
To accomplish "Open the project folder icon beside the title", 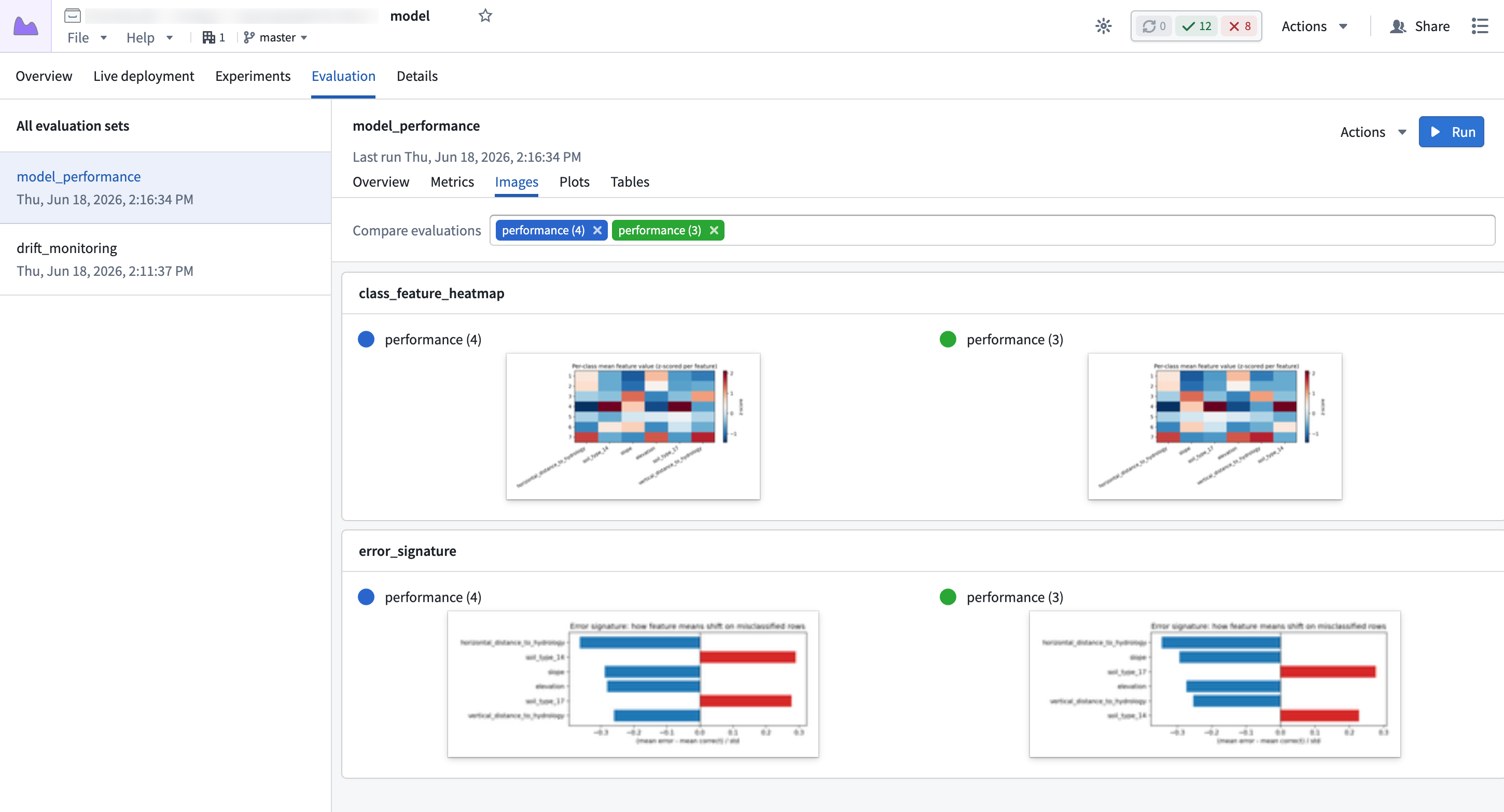I will pyautogui.click(x=73, y=16).
